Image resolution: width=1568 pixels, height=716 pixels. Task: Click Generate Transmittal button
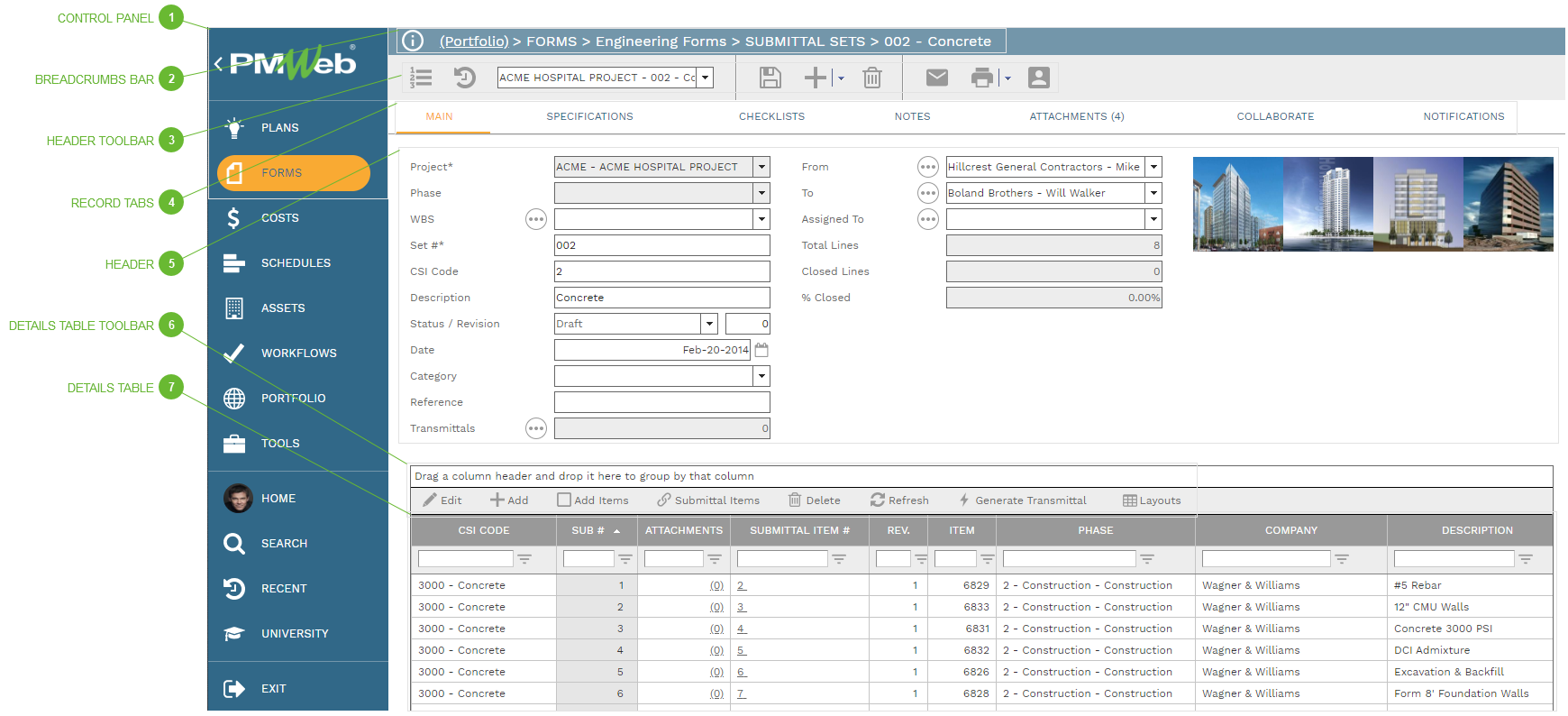click(1023, 500)
